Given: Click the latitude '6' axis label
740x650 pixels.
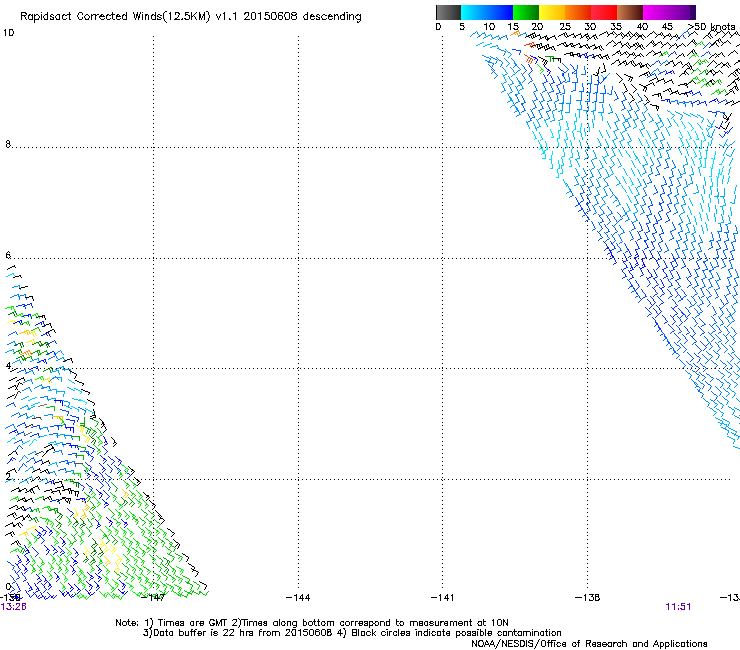Looking at the screenshot, I should pyautogui.click(x=8, y=255).
